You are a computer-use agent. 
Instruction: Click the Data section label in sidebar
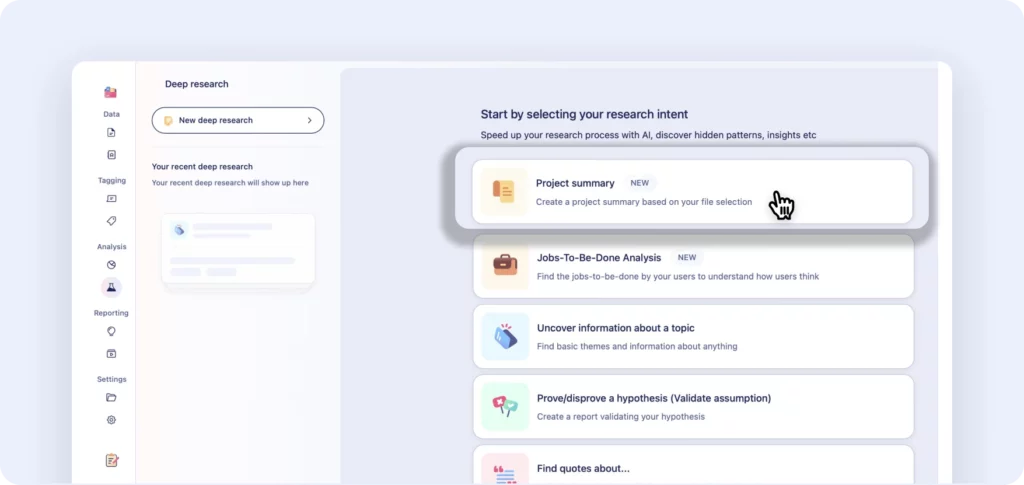(111, 114)
